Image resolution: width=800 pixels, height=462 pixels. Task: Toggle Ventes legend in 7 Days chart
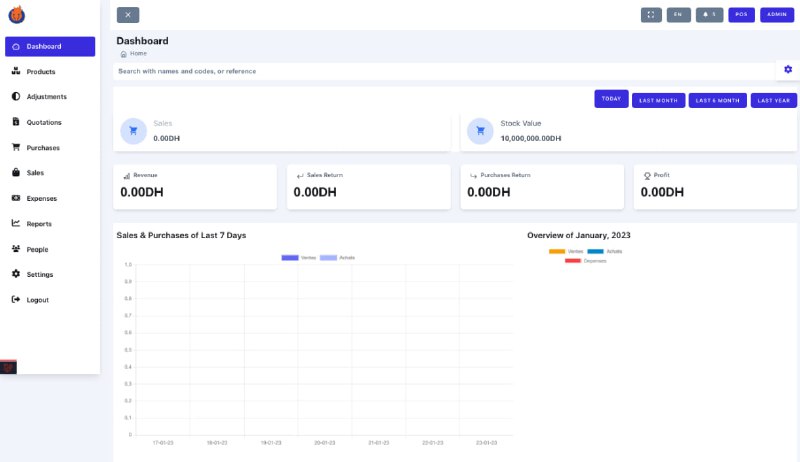point(299,258)
